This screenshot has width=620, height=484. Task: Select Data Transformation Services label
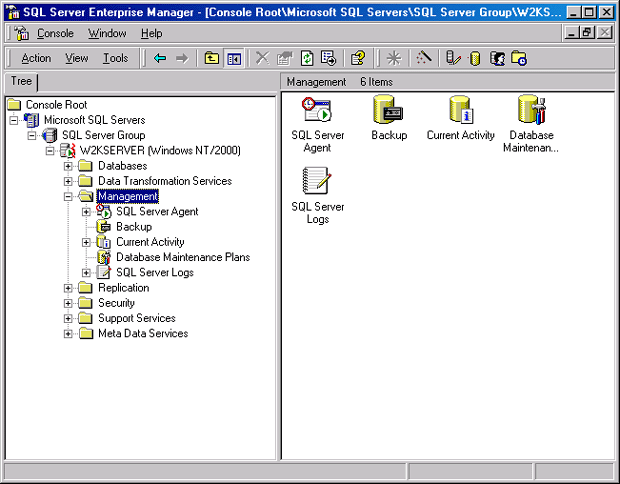click(x=165, y=181)
